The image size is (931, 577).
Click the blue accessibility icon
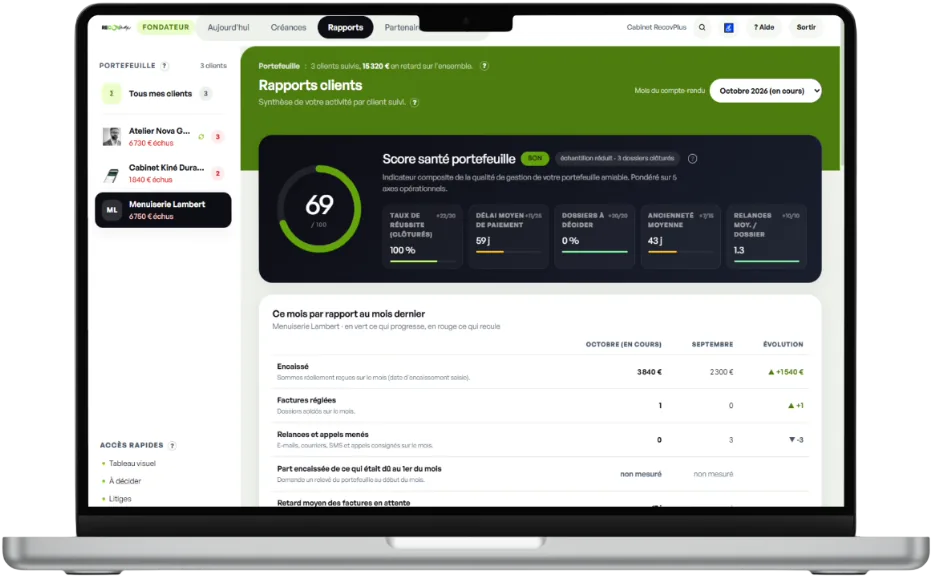729,27
